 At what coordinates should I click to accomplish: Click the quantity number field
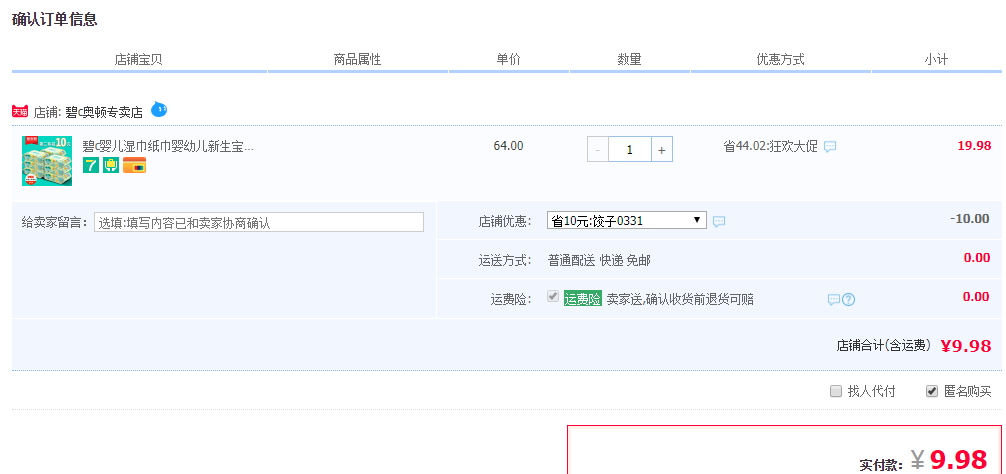(x=630, y=150)
